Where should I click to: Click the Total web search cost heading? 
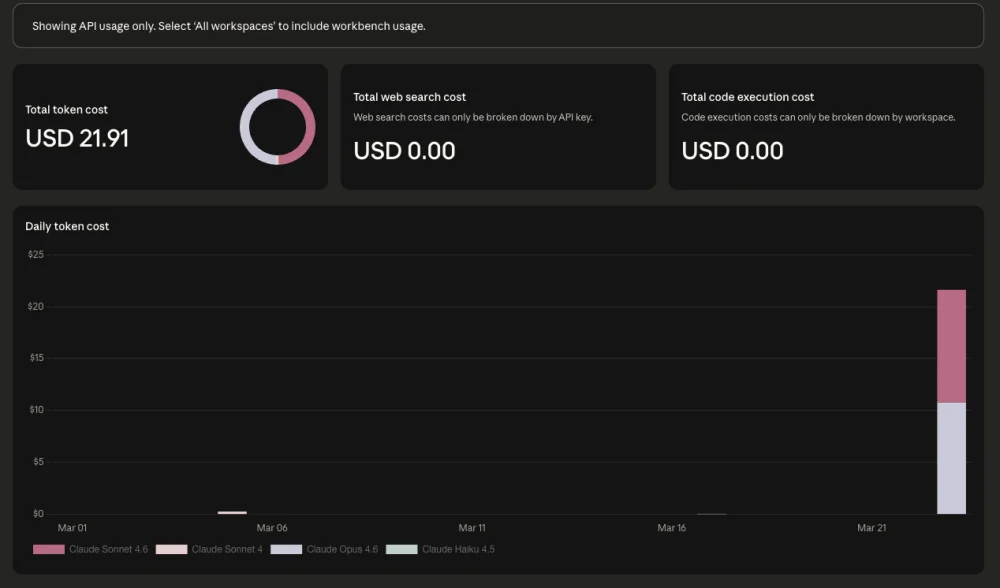point(409,97)
